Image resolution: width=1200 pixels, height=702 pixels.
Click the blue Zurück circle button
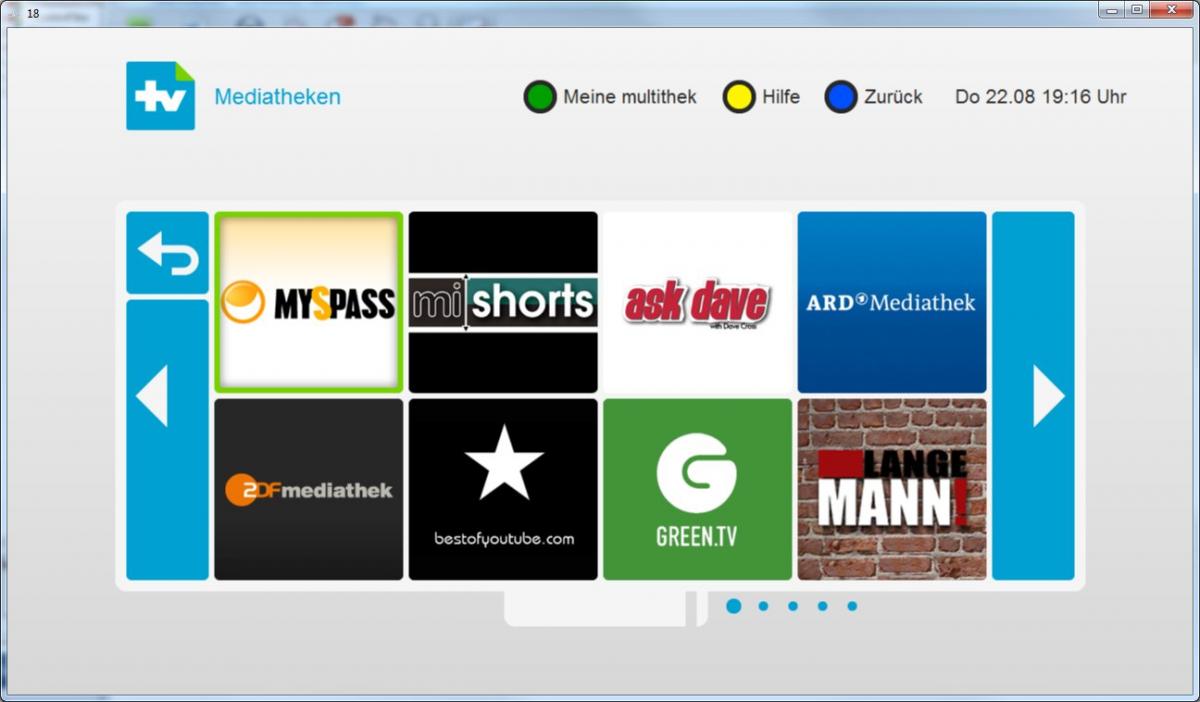(841, 97)
